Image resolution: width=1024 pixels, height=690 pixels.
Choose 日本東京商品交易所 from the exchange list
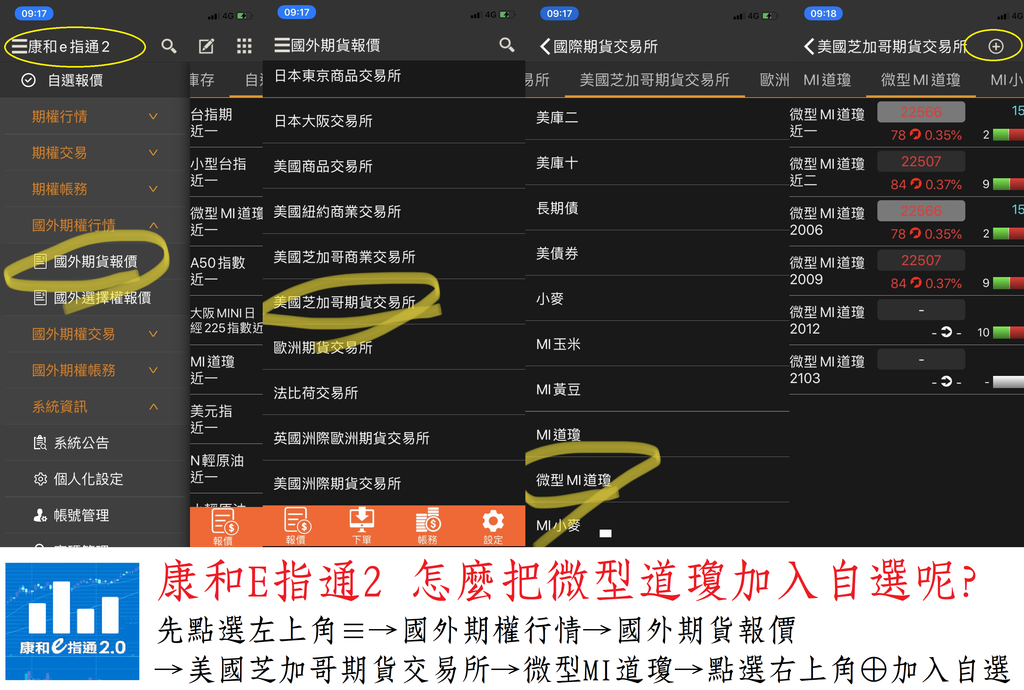coord(394,76)
